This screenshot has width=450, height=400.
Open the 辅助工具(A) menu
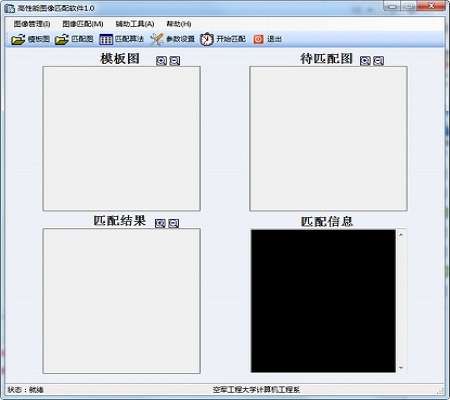point(135,24)
